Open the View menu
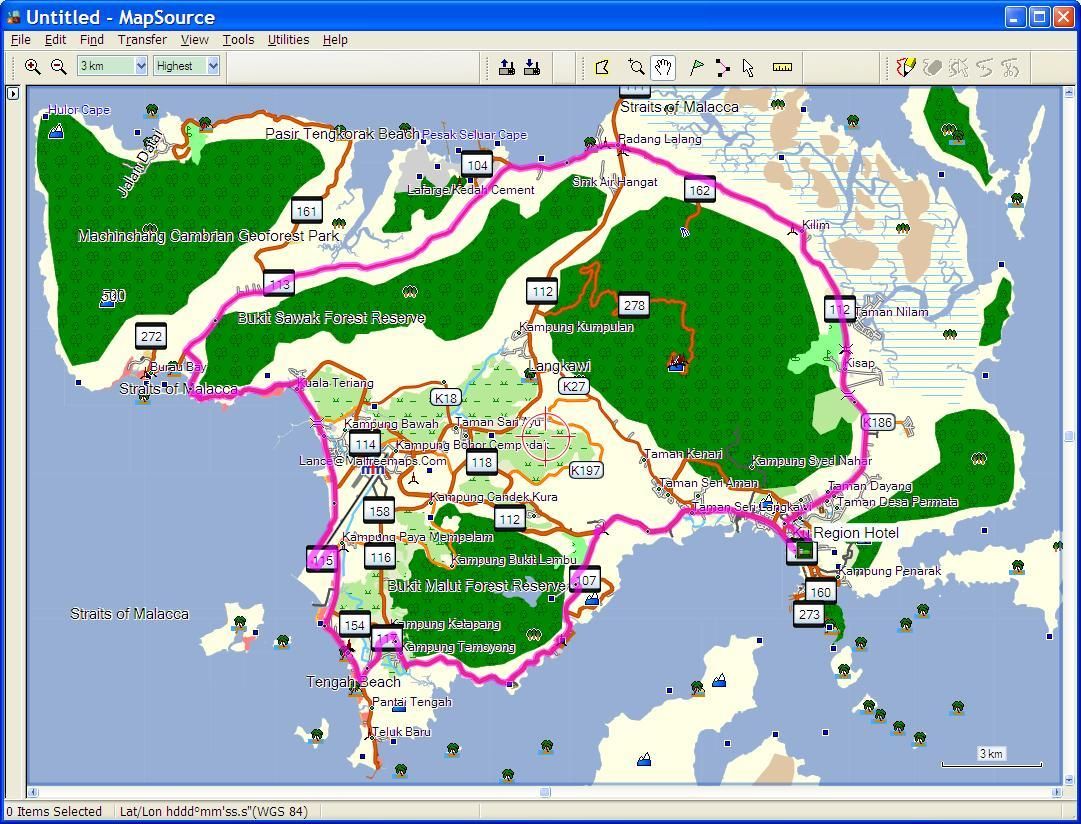The height and width of the screenshot is (824, 1081). coord(194,39)
